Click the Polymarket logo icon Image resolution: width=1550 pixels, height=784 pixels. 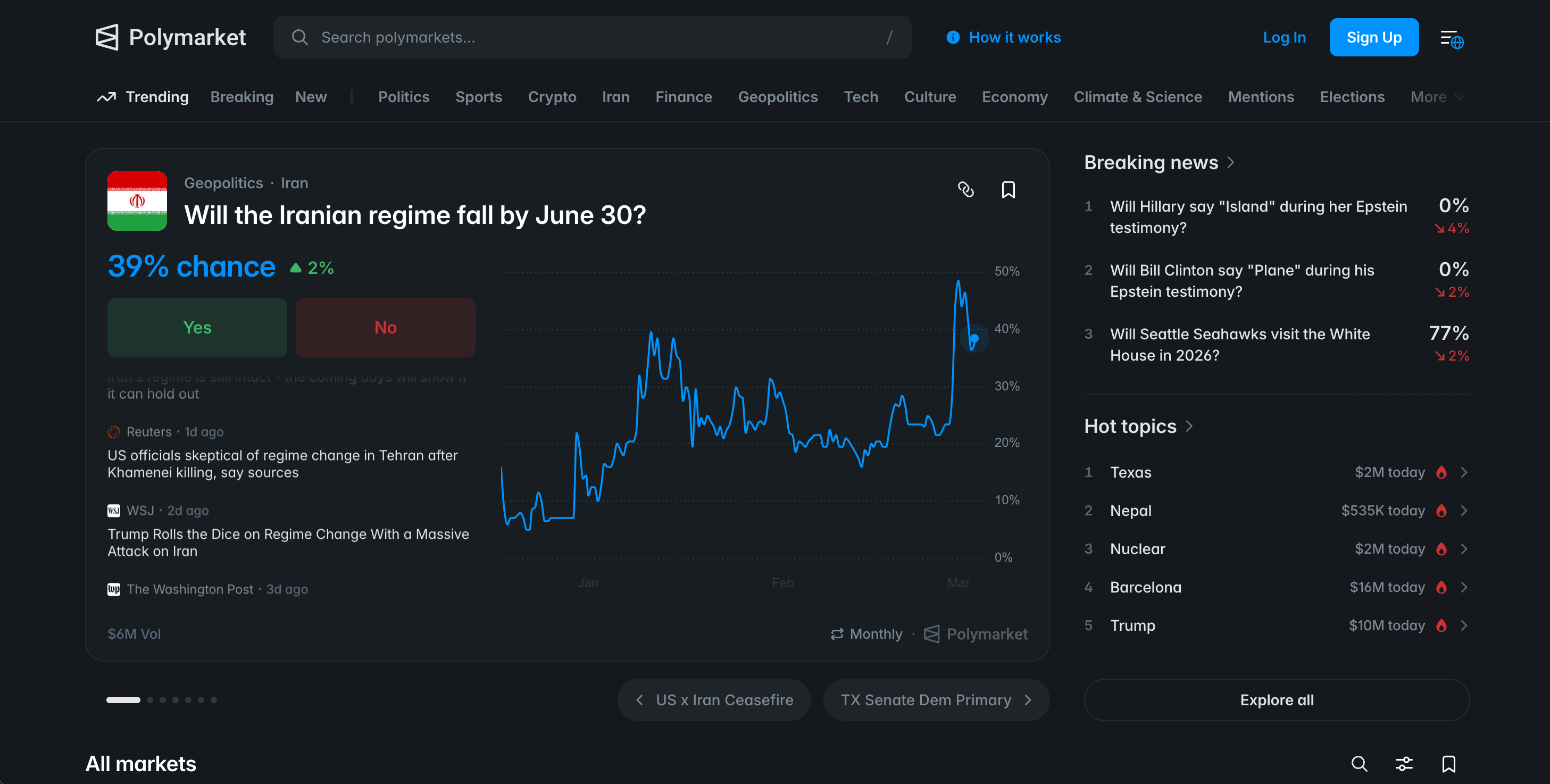(x=107, y=37)
